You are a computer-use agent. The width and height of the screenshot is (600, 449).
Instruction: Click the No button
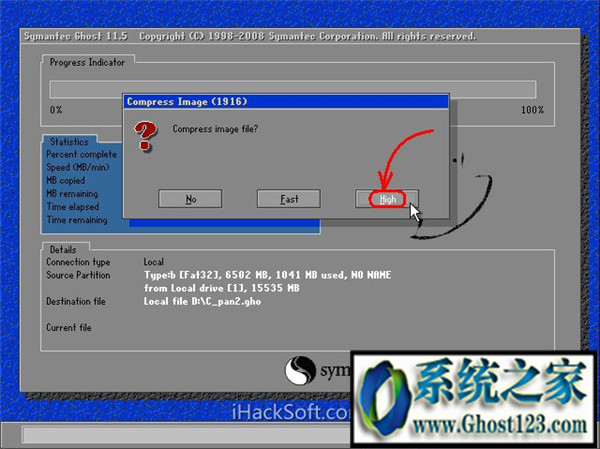pos(190,199)
